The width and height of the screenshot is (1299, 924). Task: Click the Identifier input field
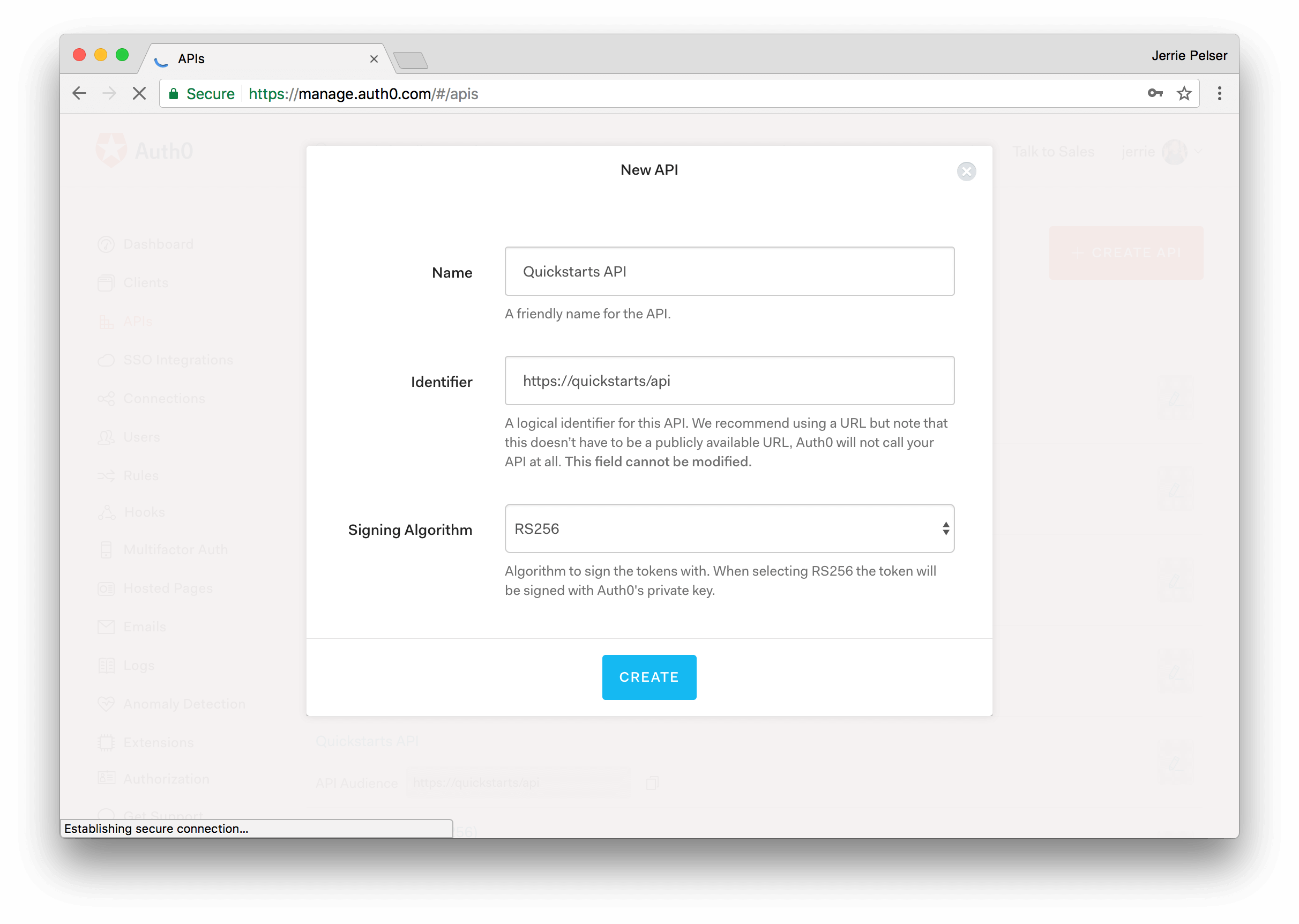(x=729, y=380)
